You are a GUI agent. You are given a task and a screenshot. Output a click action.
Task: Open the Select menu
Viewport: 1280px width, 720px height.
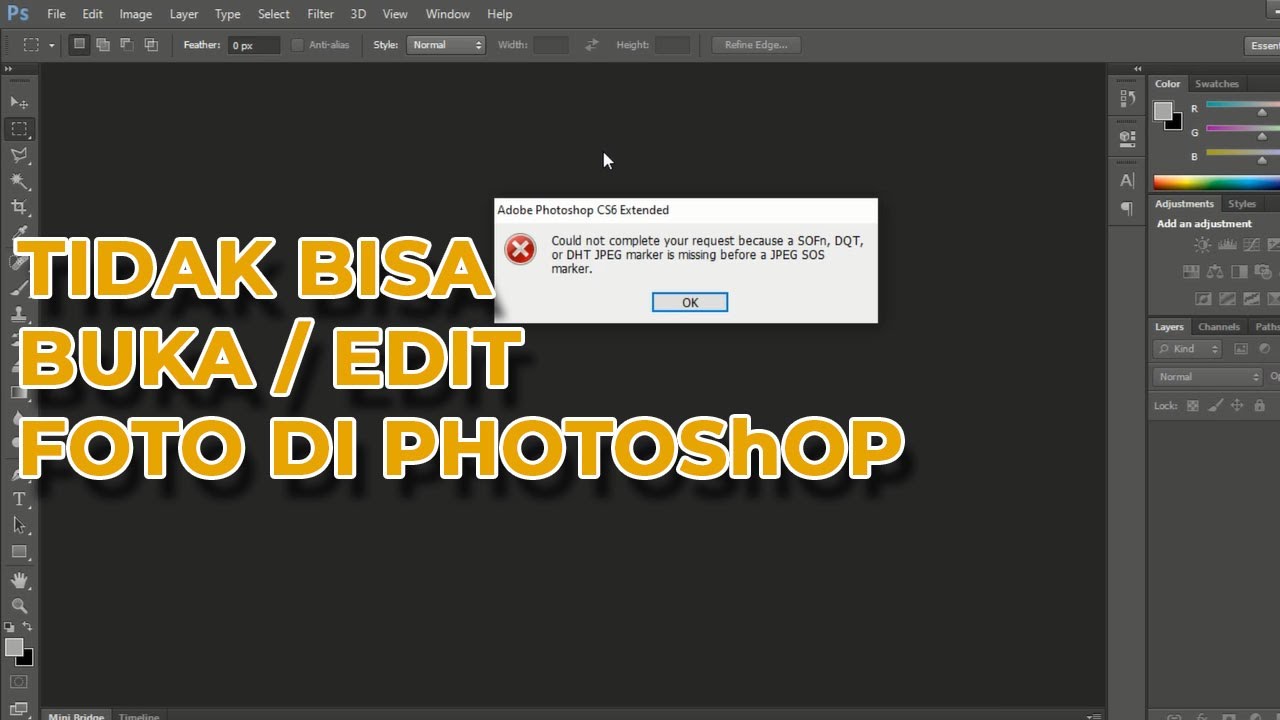click(x=274, y=14)
